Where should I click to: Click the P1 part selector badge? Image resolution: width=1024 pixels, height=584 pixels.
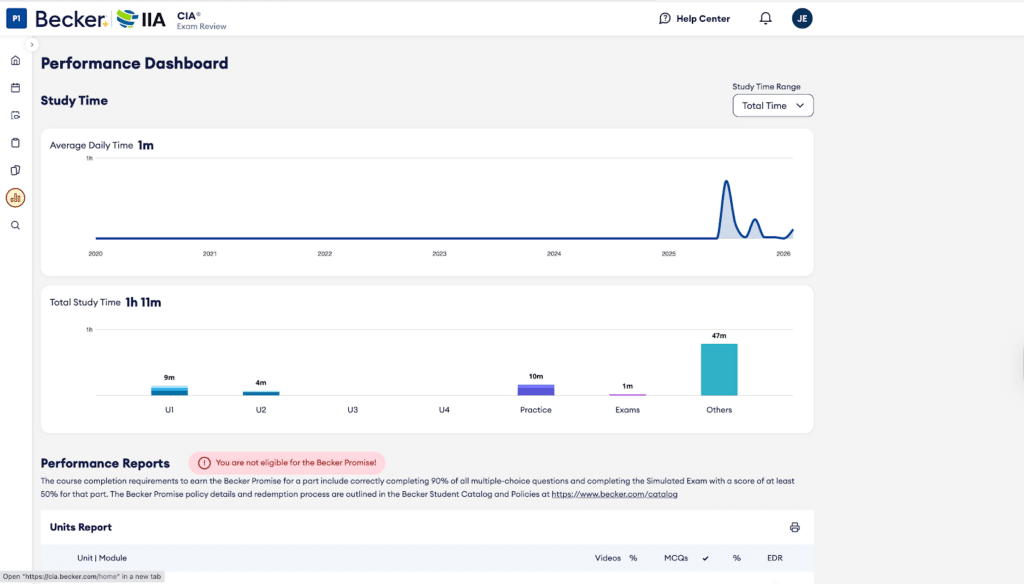[16, 18]
